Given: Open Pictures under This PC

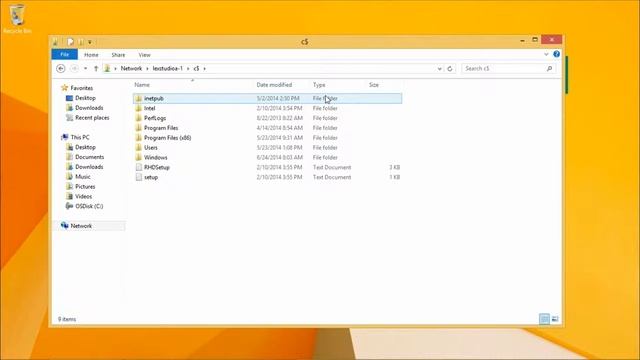Looking at the screenshot, I should [x=85, y=186].
